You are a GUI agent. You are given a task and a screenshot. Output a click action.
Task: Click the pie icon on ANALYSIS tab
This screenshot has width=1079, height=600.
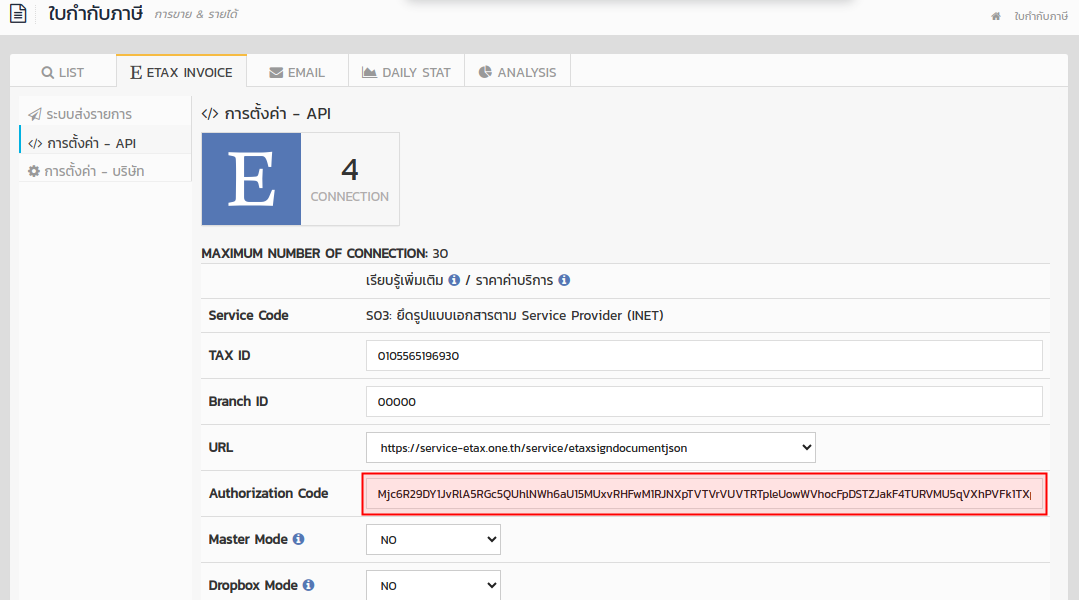485,72
